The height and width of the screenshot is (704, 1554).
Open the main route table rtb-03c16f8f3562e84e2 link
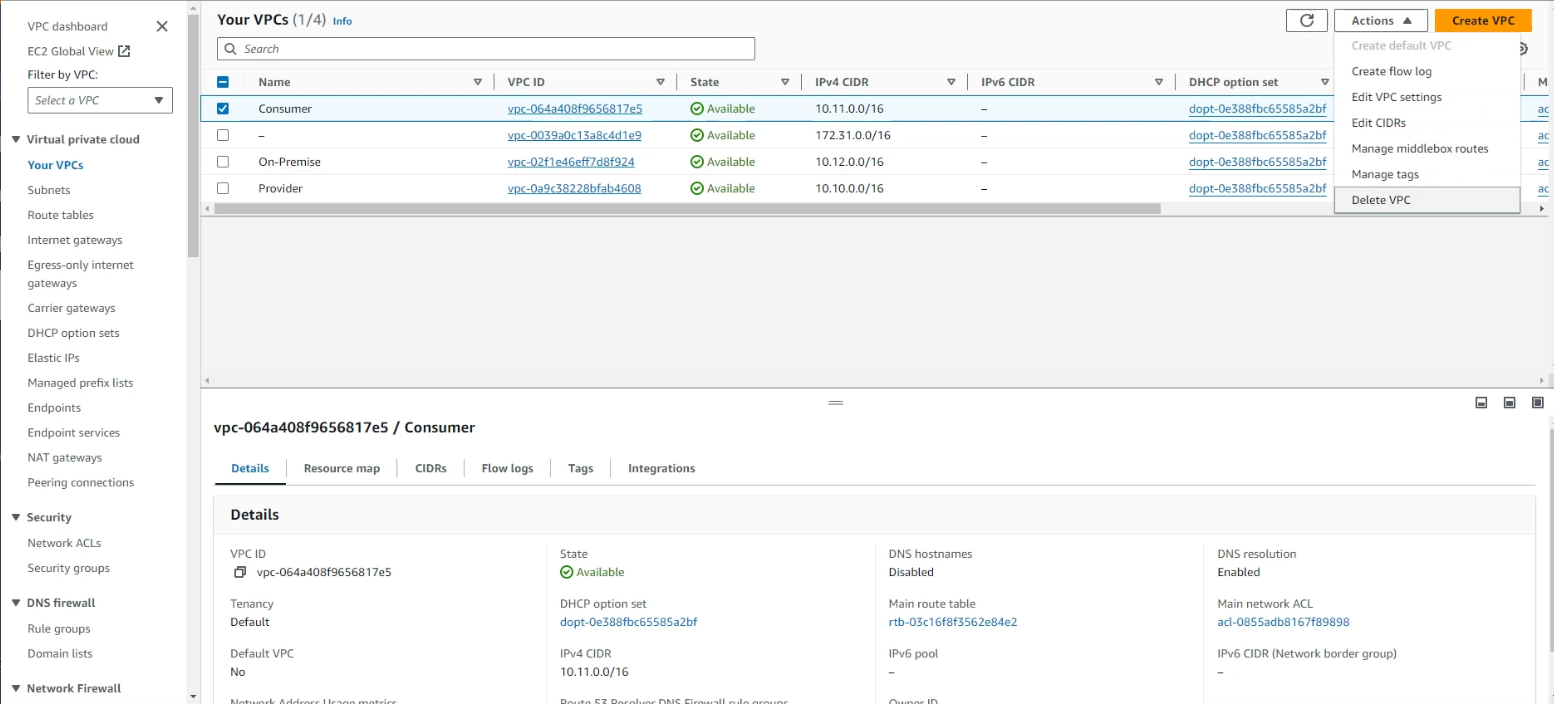pos(952,622)
